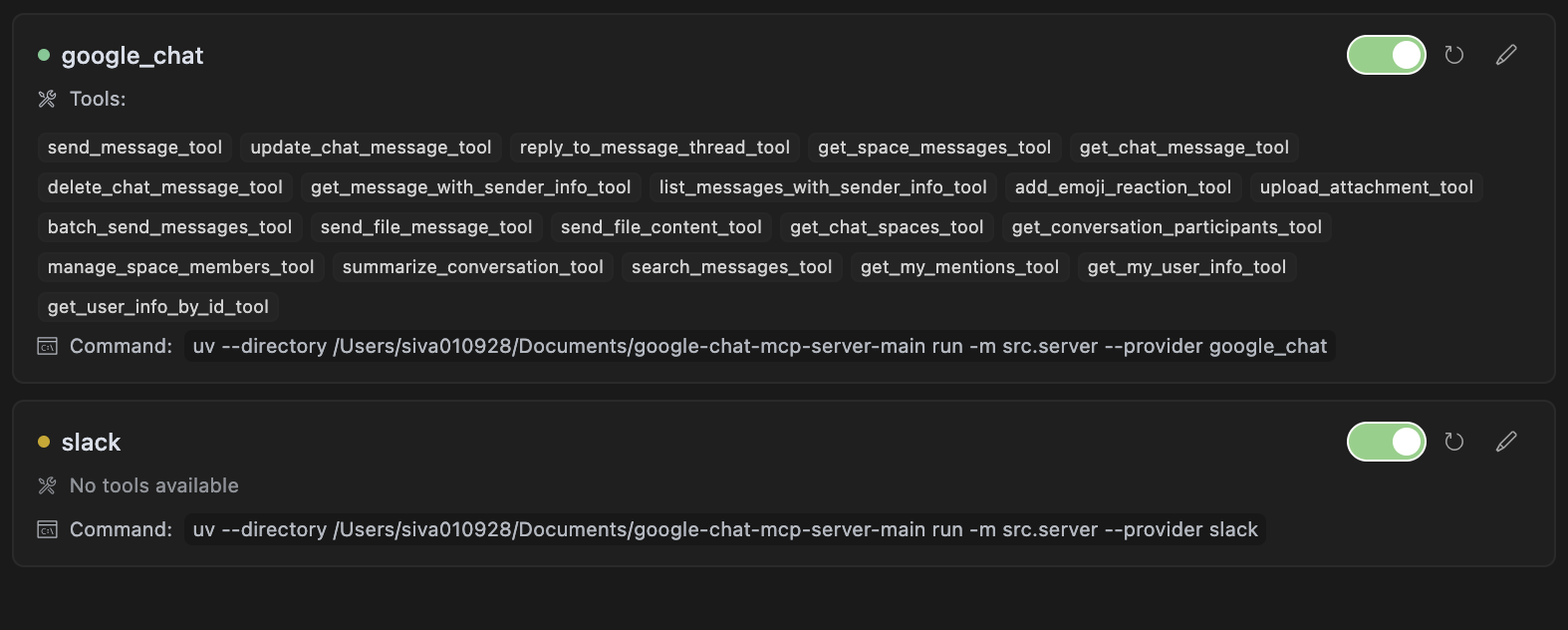The width and height of the screenshot is (1568, 630).
Task: Disable the slack server toggle
Action: [x=1386, y=441]
